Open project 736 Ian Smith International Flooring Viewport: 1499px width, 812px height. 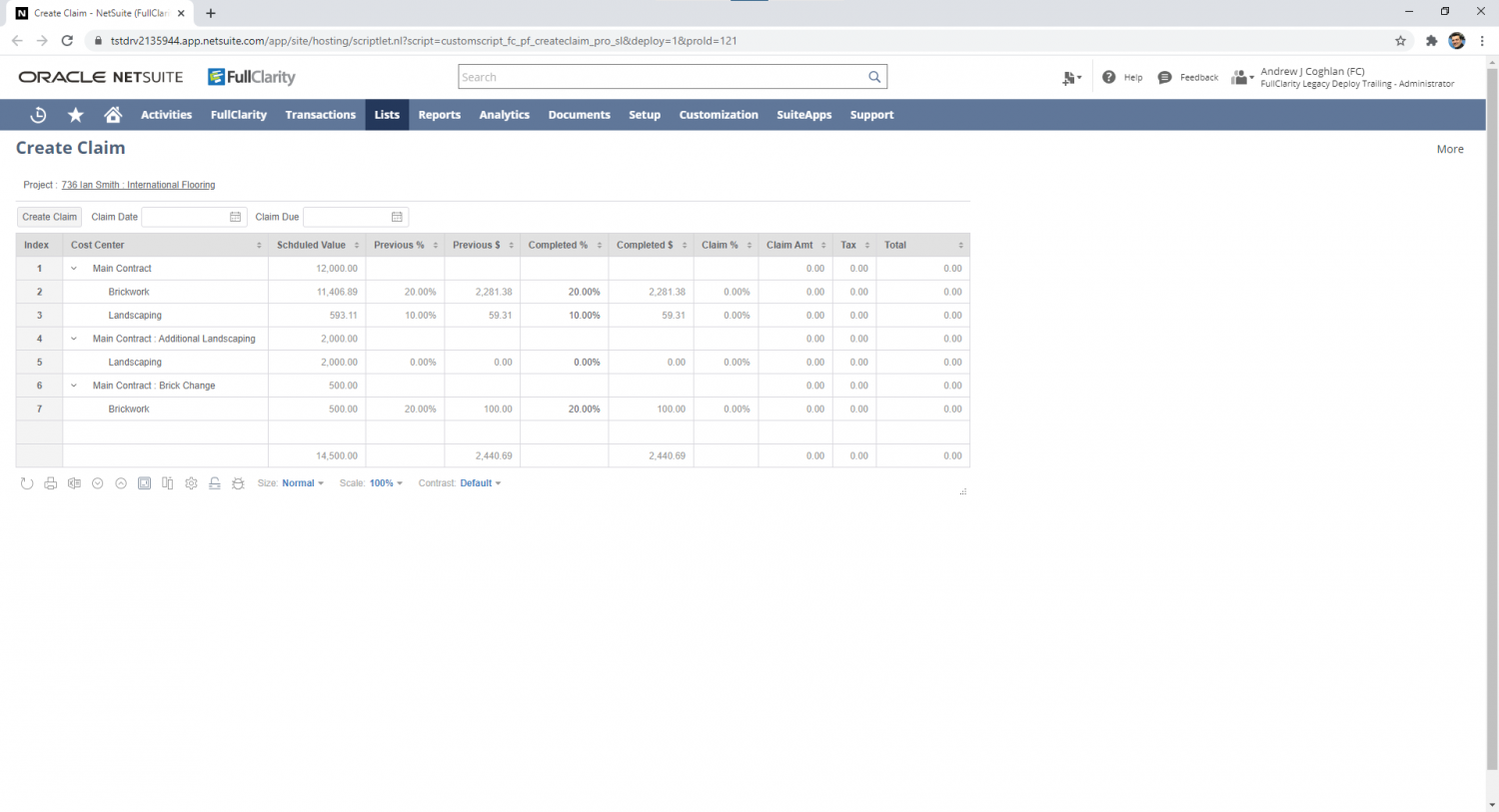(138, 185)
